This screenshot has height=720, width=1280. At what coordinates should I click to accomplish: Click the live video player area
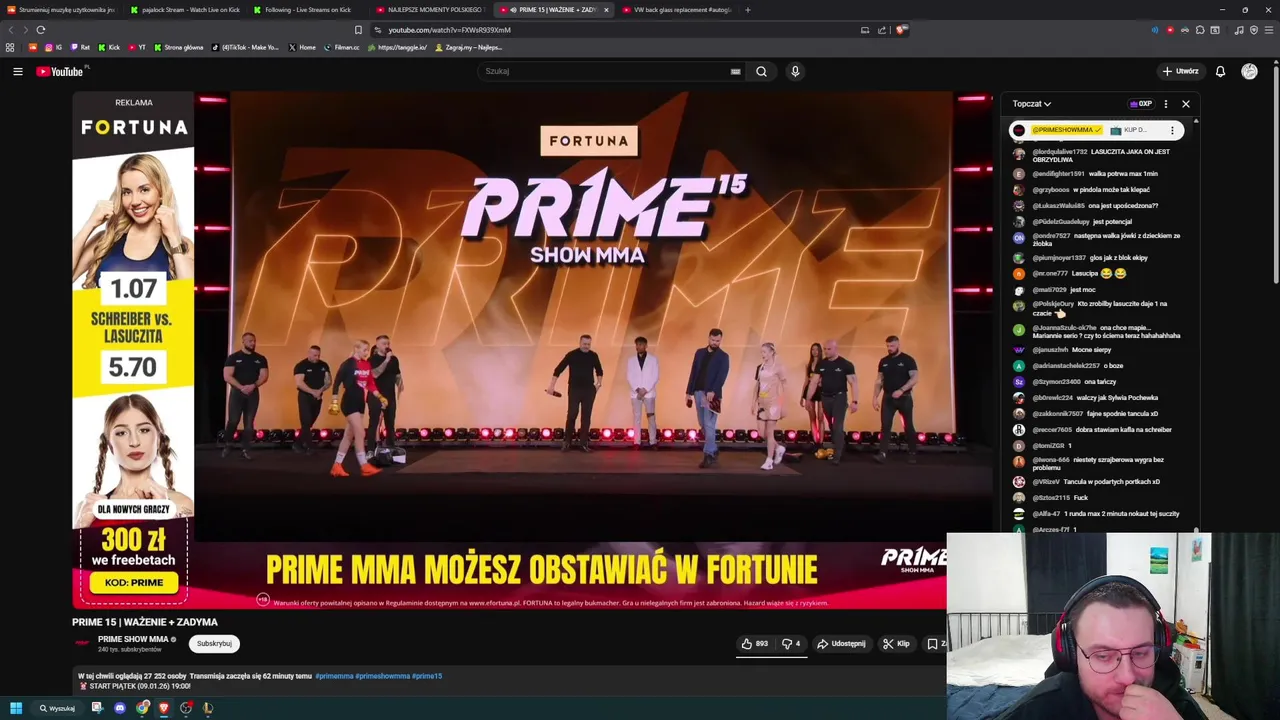click(592, 316)
